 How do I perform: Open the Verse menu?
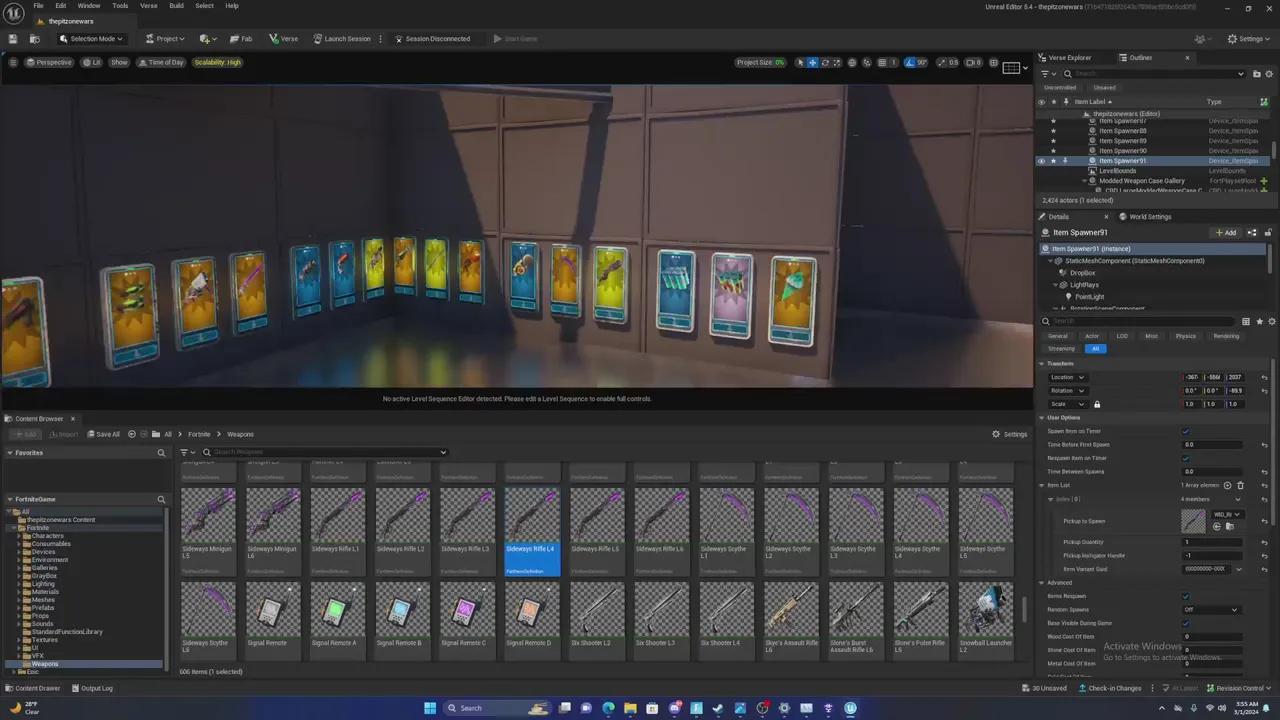coord(148,6)
